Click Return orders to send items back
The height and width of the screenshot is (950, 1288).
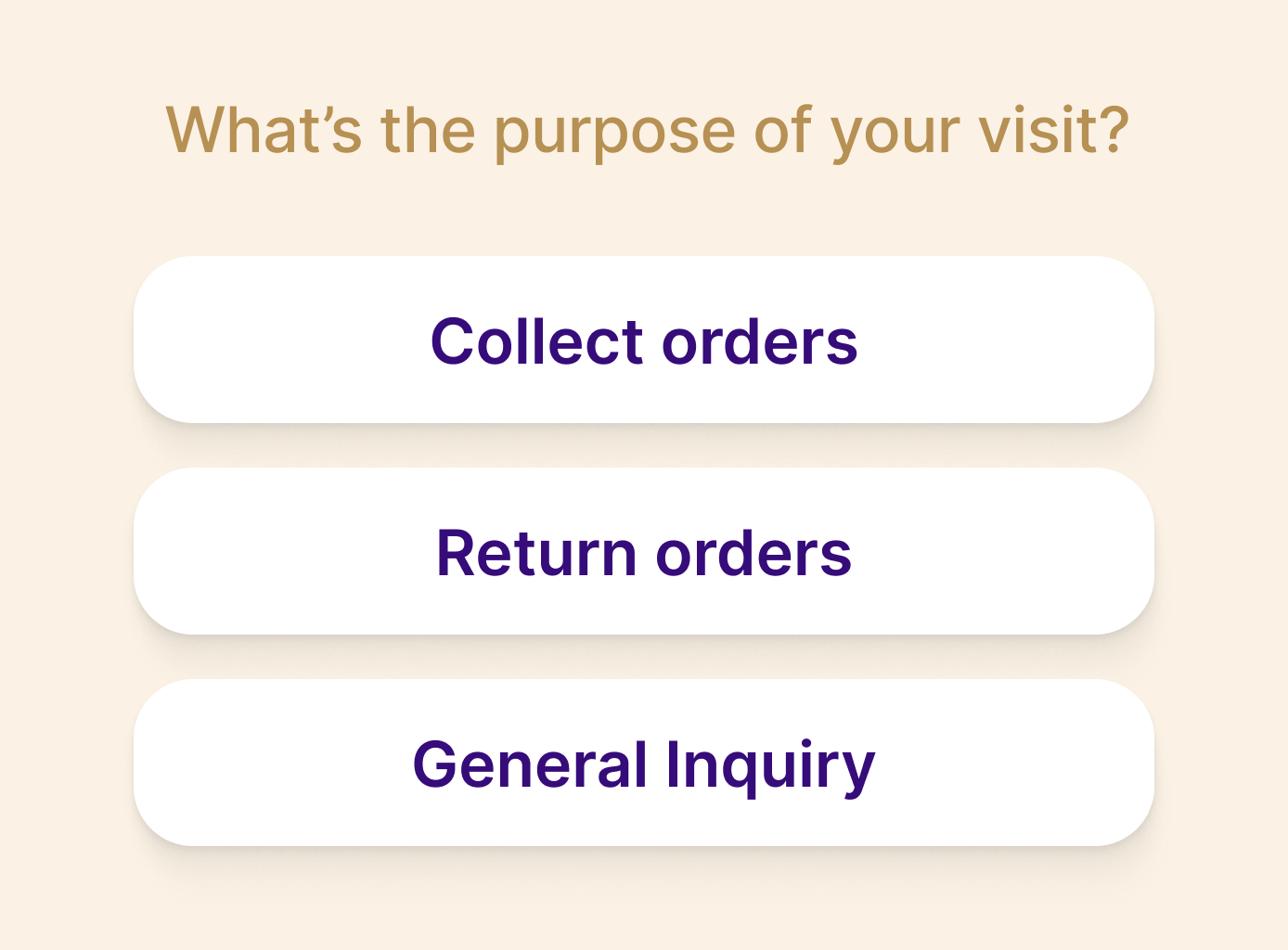(x=644, y=551)
